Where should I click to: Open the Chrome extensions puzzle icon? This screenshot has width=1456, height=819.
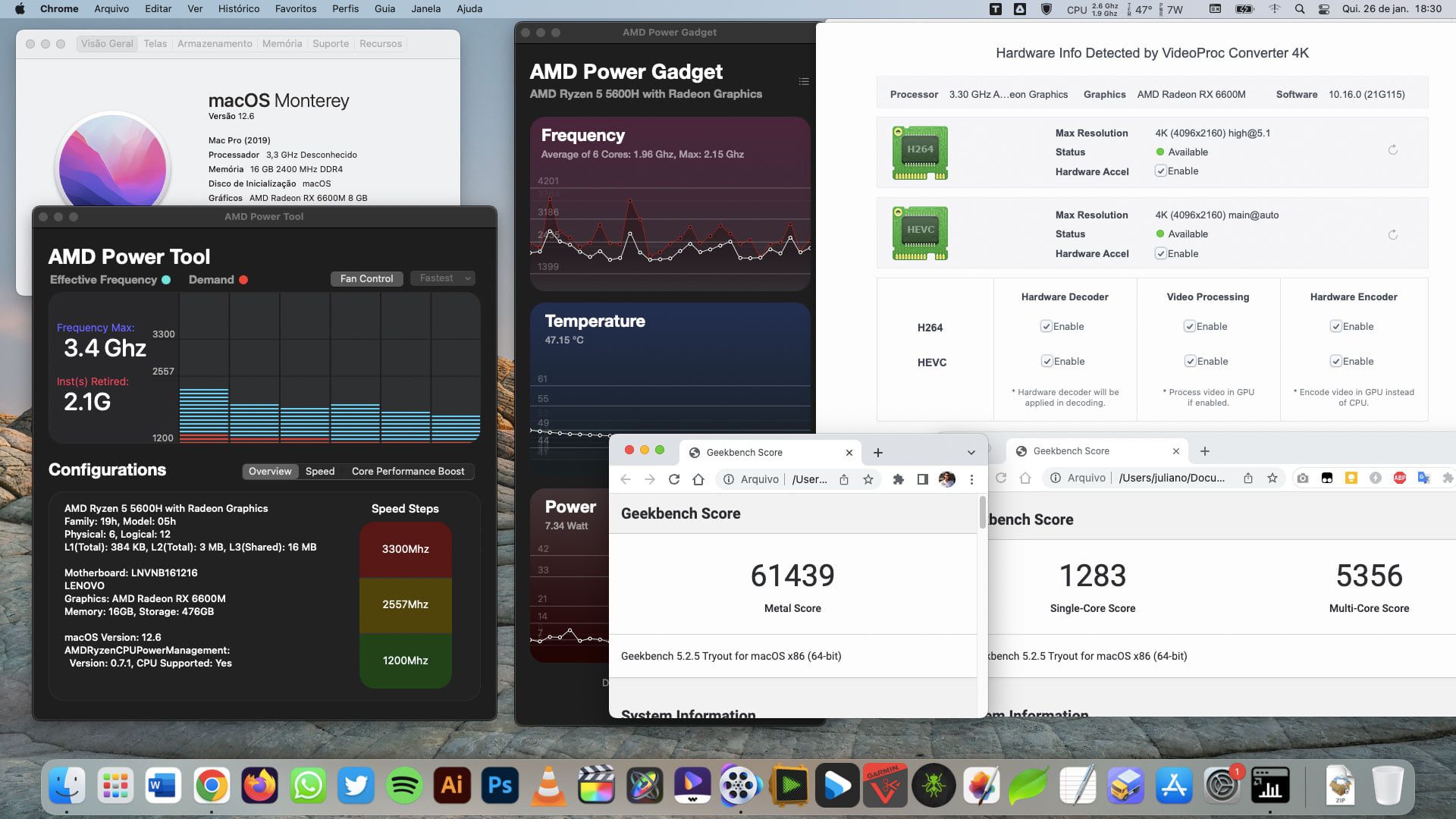899,479
